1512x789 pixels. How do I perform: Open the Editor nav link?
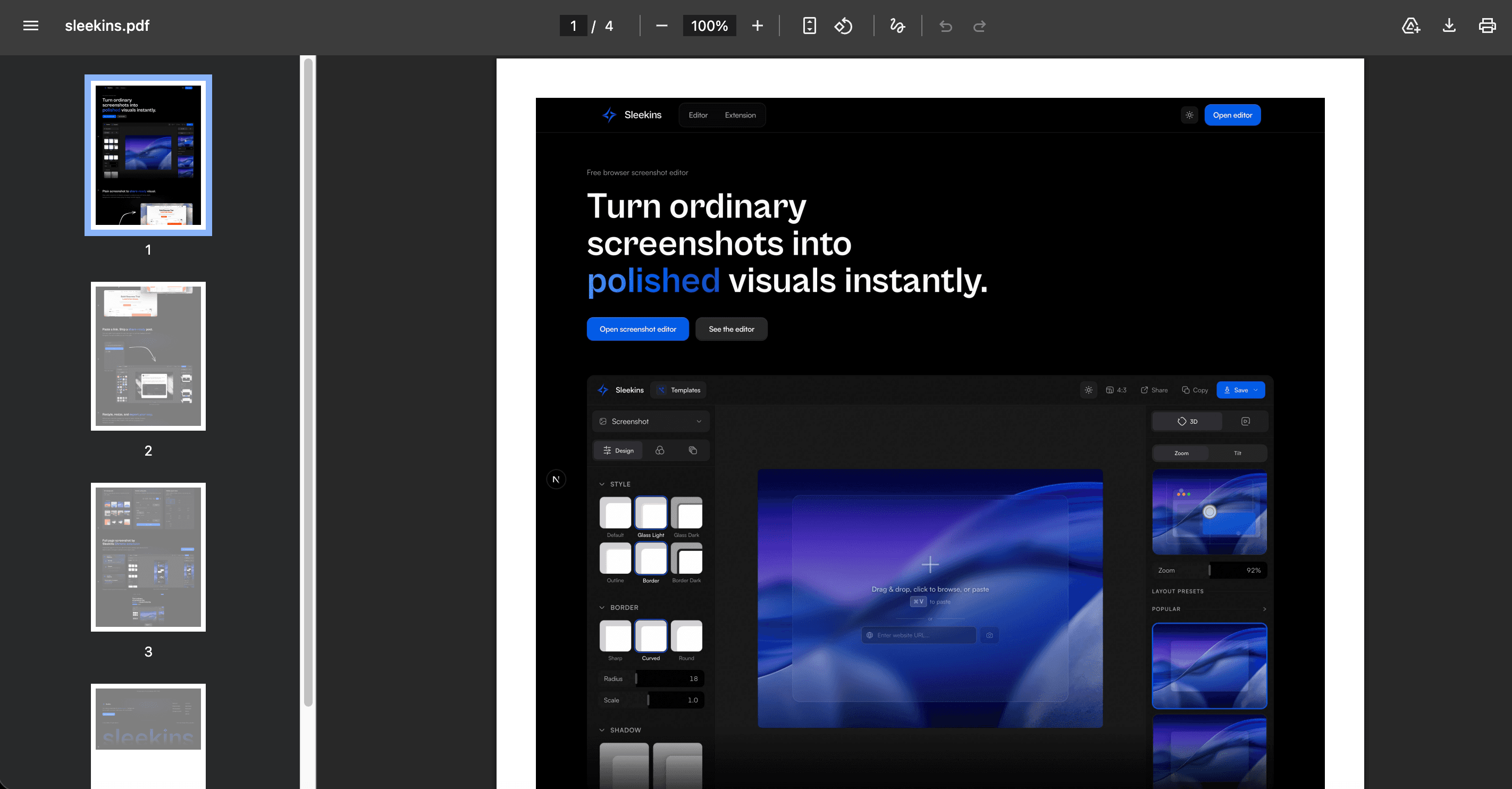point(698,115)
